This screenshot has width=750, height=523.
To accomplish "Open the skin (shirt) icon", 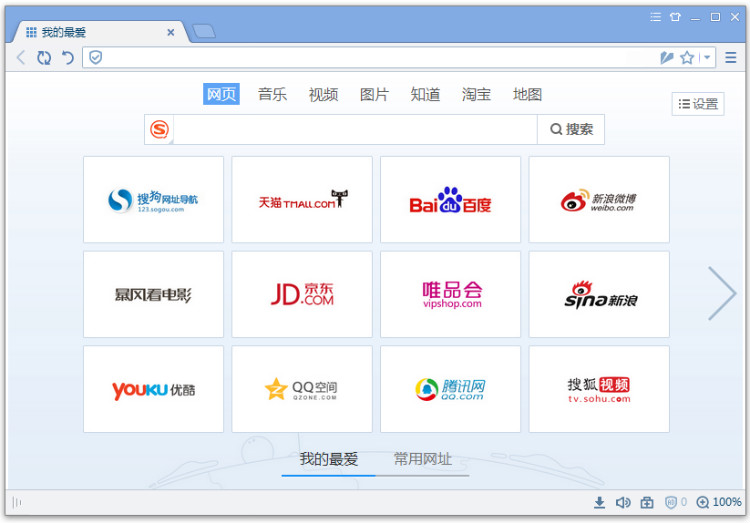I will click(x=675, y=17).
